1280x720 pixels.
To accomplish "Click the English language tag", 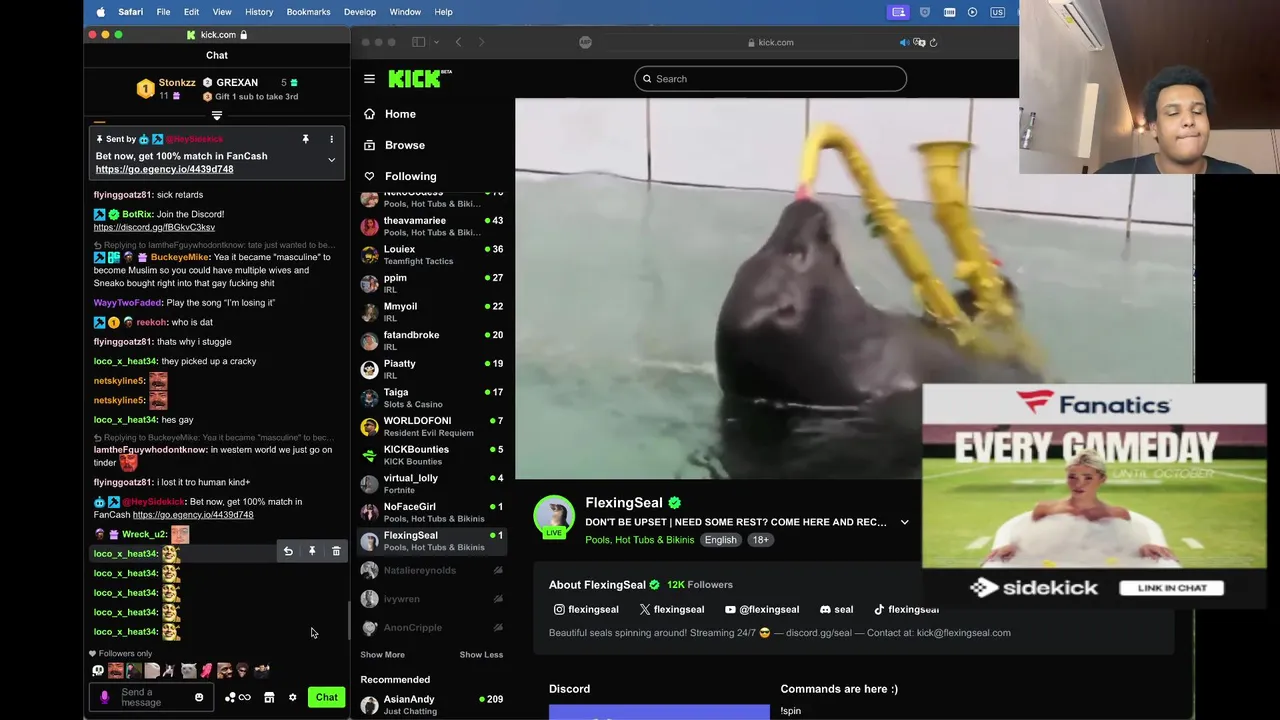I will tap(720, 540).
